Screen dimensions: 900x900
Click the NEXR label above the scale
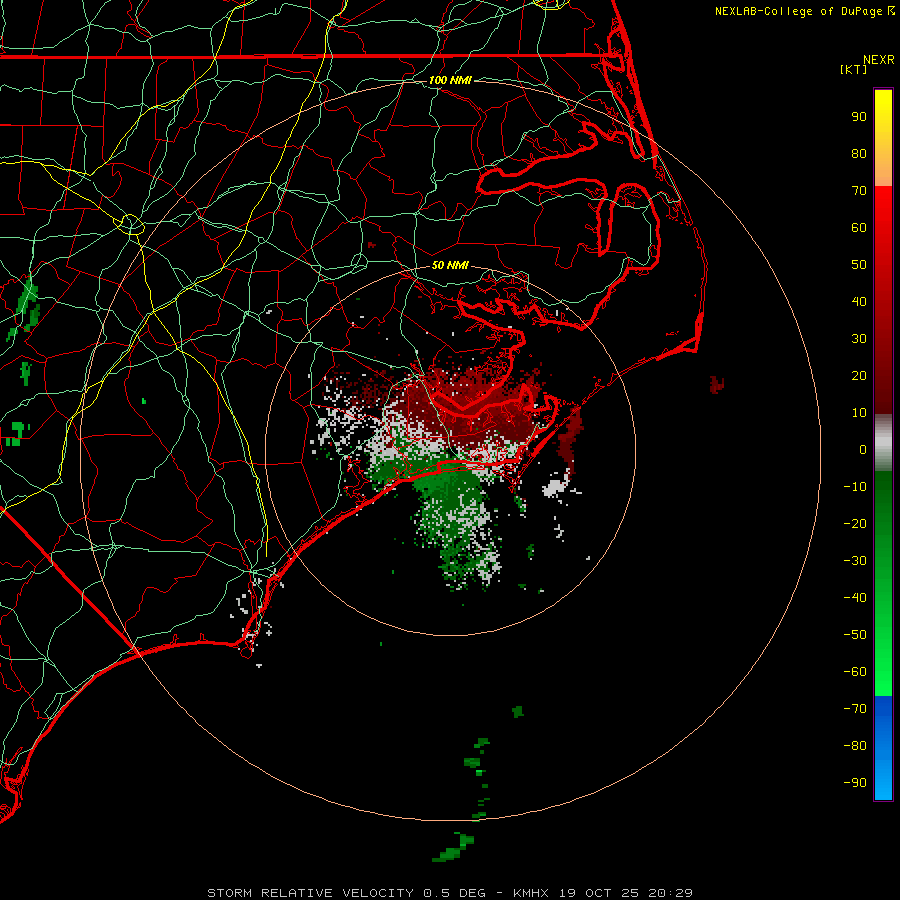click(x=878, y=60)
